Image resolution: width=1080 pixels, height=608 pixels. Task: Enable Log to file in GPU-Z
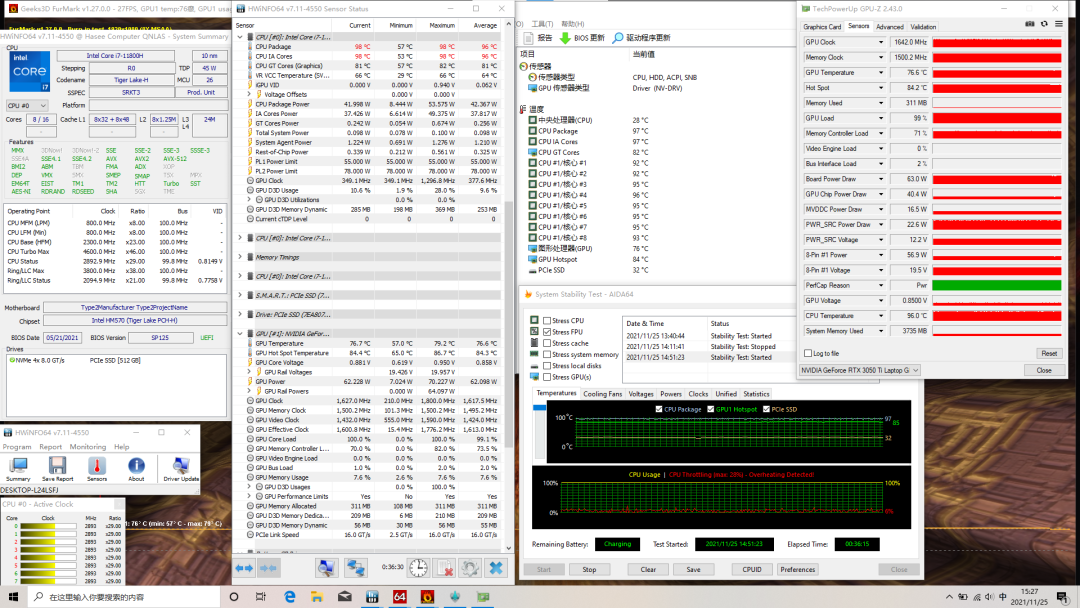click(808, 353)
